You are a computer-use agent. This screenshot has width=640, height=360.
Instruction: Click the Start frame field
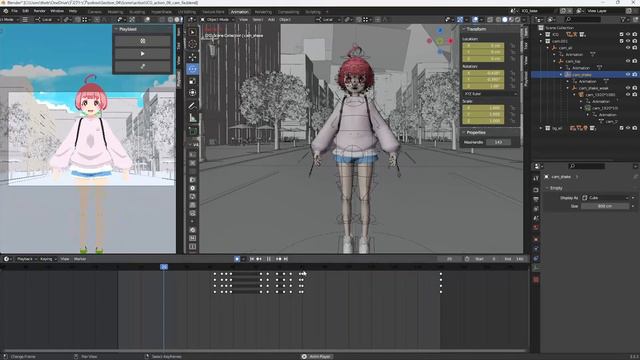(486, 259)
